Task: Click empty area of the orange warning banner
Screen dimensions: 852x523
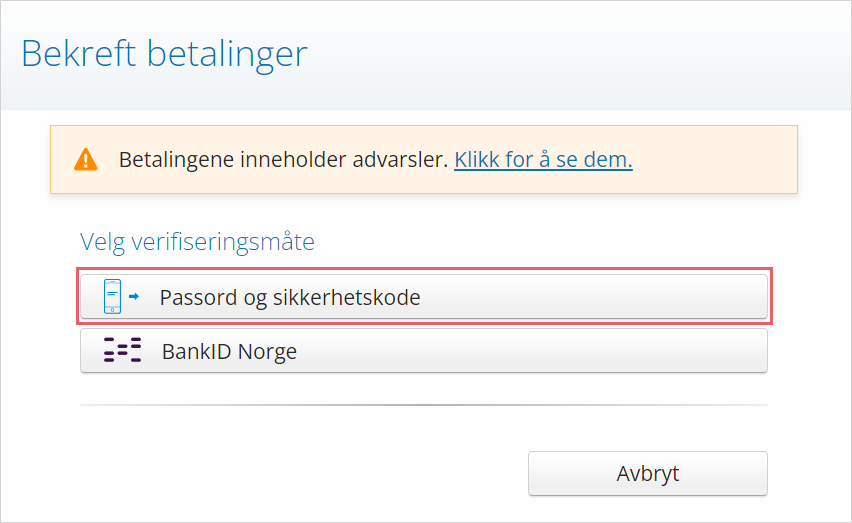Action: (x=715, y=160)
